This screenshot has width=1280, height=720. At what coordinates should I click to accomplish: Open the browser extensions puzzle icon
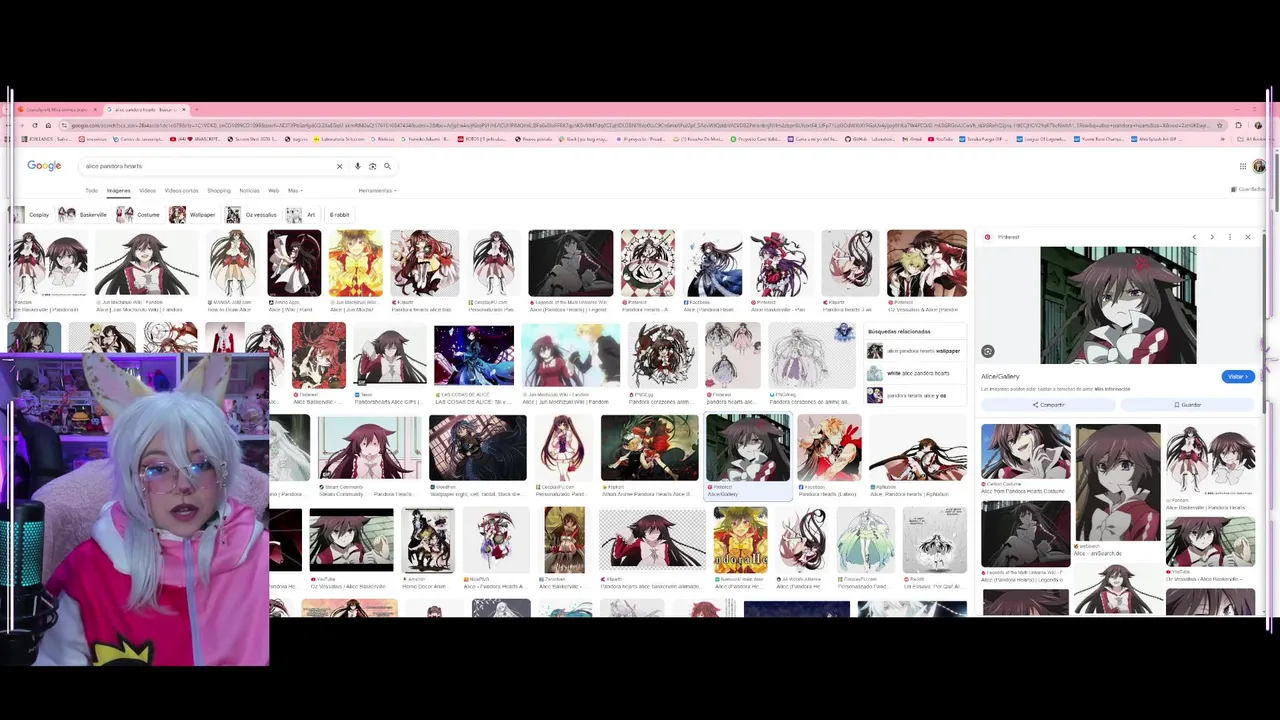(x=1238, y=125)
